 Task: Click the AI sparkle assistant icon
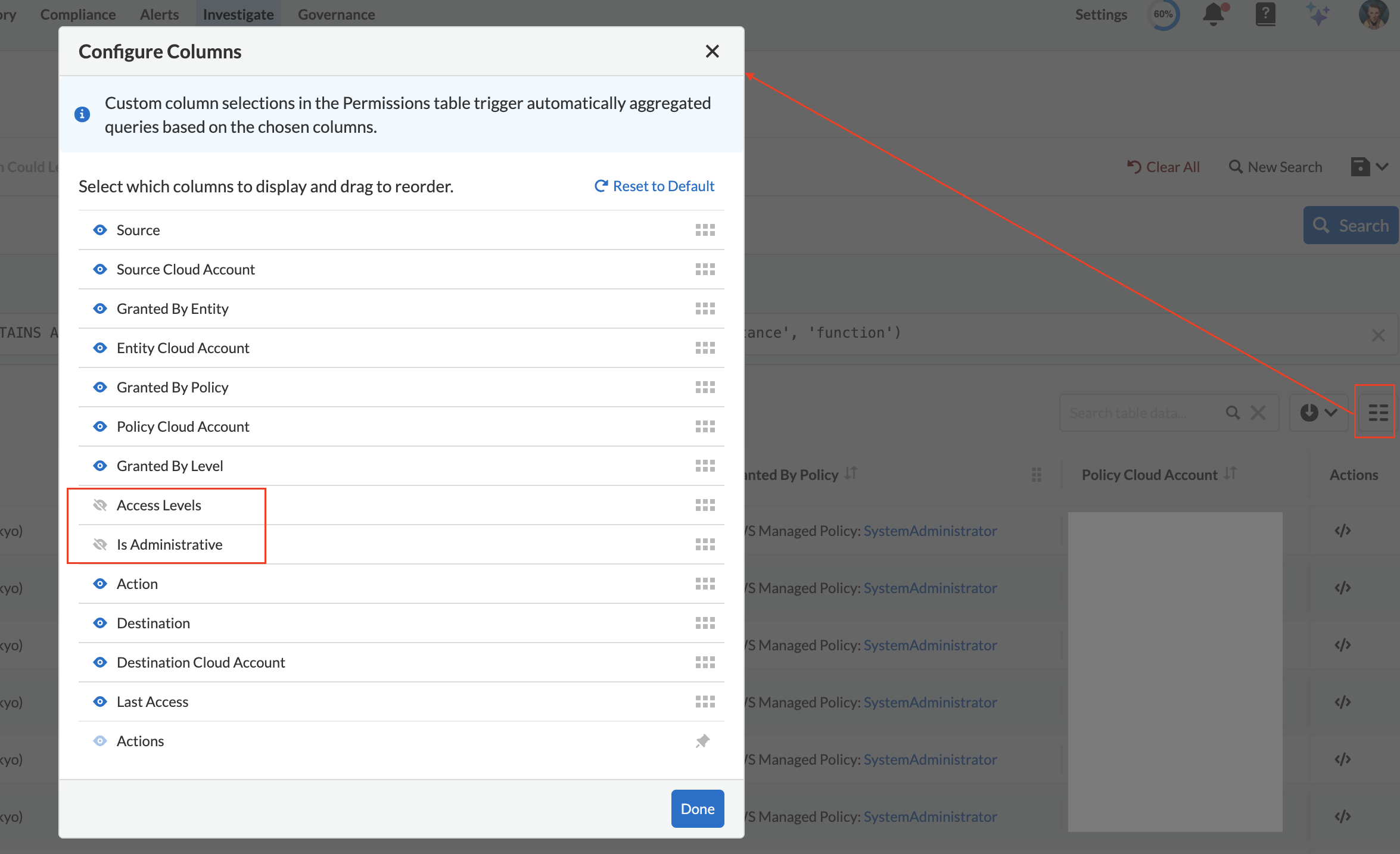point(1317,14)
